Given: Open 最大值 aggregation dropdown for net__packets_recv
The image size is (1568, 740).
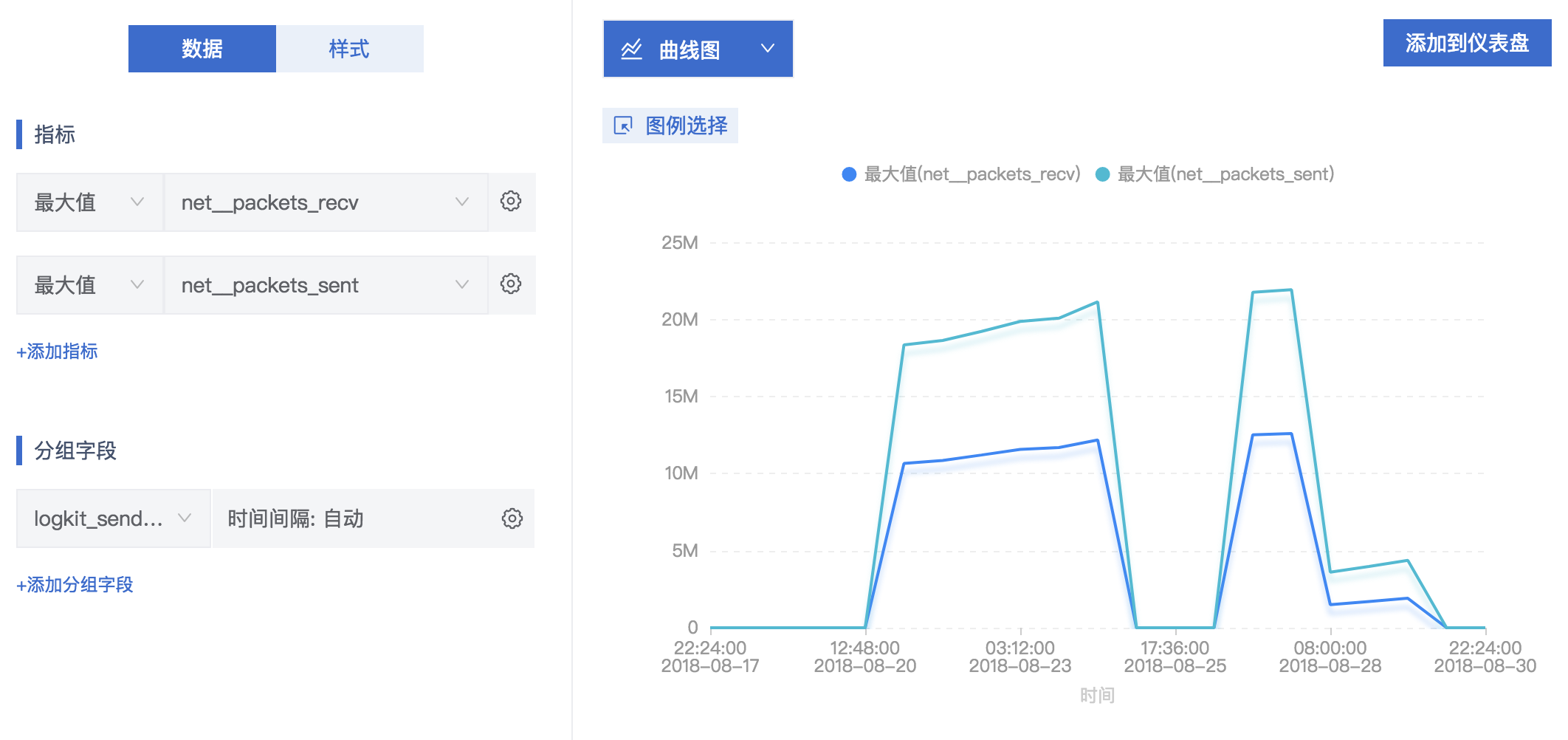Looking at the screenshot, I should click(x=89, y=202).
